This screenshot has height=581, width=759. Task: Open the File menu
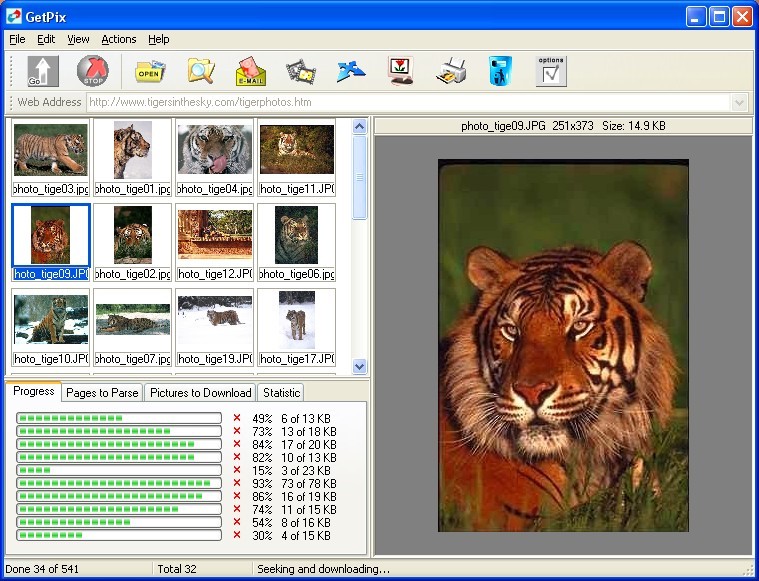pyautogui.click(x=17, y=39)
